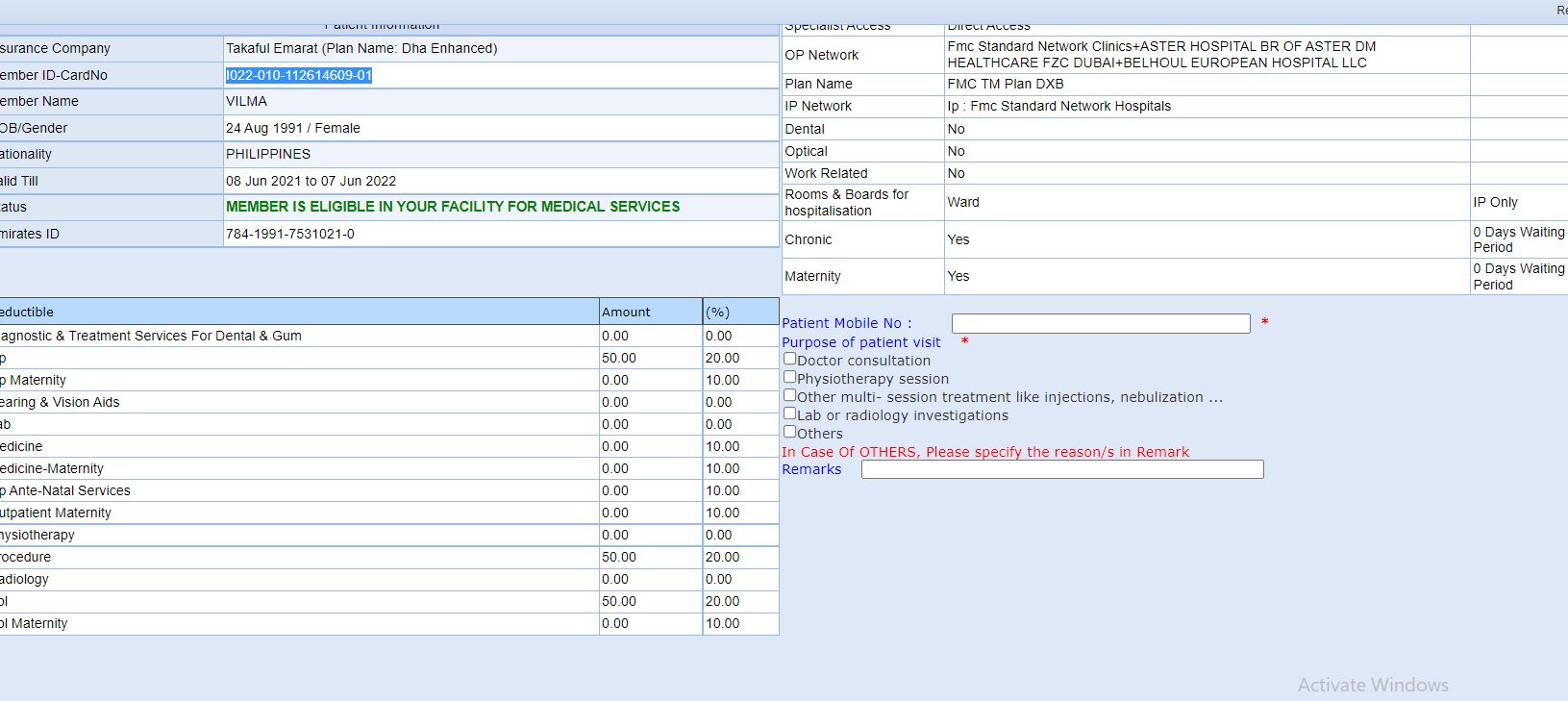Select the Procedure deductible row
This screenshot has width=1568, height=701.
click(x=27, y=557)
